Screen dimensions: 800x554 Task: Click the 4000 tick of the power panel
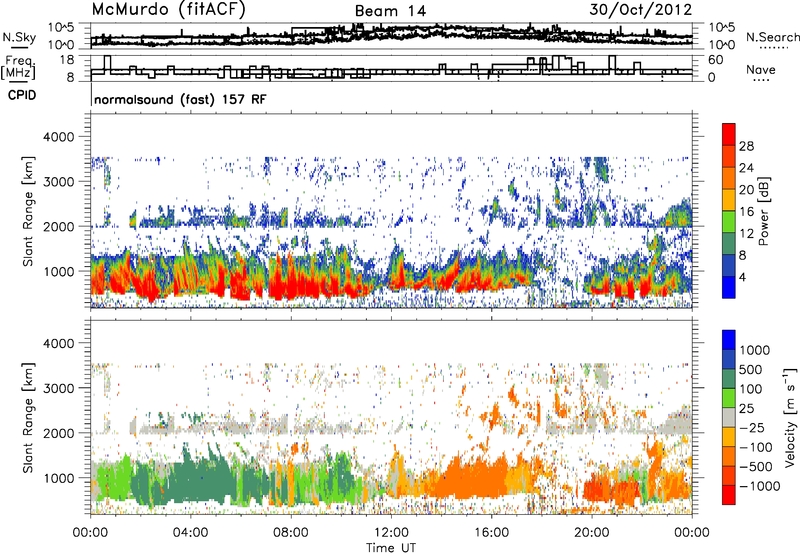coord(59,137)
